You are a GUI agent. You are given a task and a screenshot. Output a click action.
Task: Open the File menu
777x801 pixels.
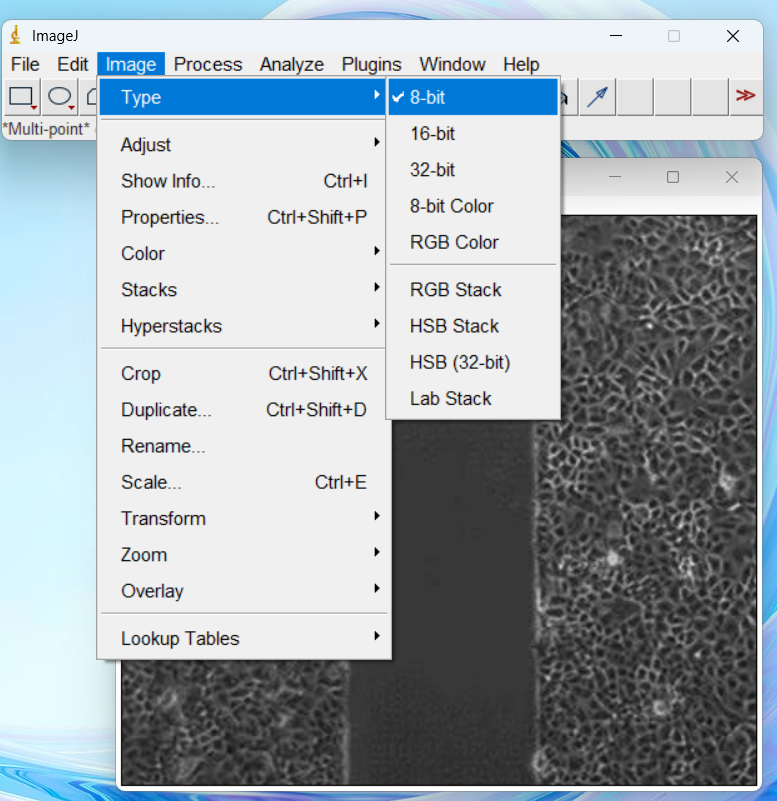pos(25,64)
